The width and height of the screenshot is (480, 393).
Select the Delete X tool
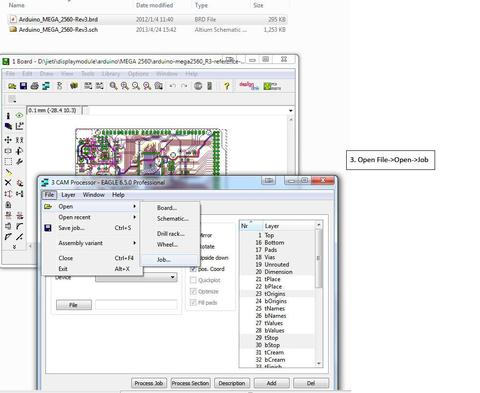[x=8, y=183]
